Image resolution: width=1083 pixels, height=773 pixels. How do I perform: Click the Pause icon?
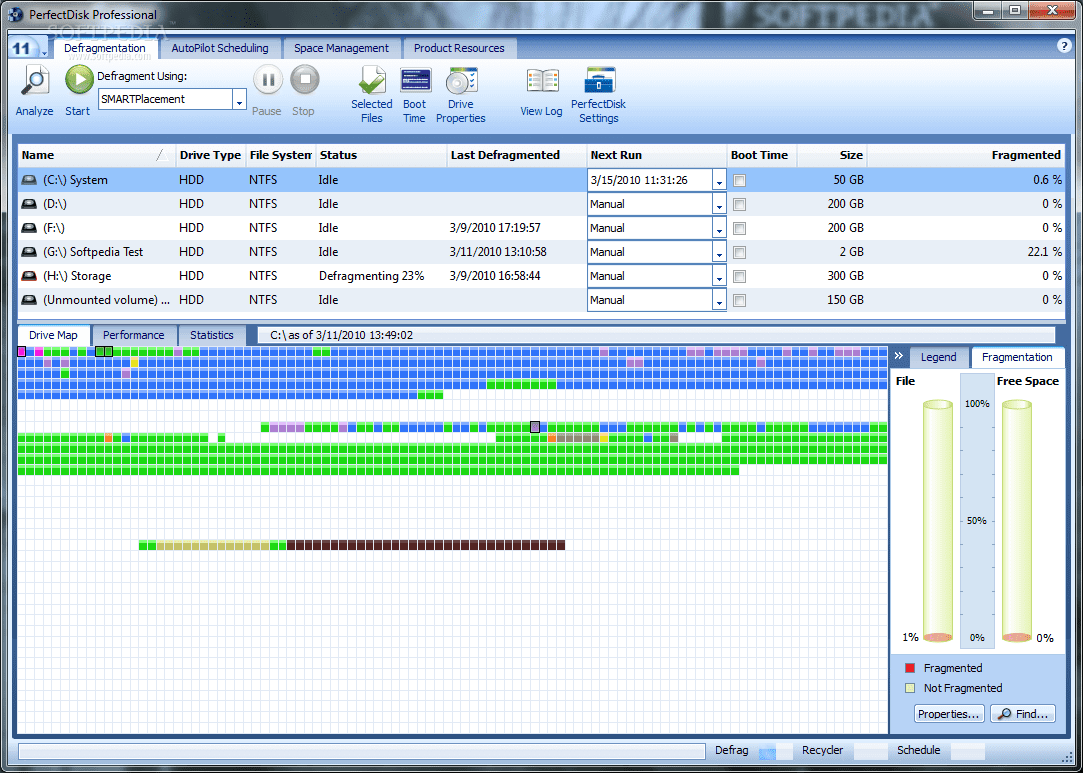click(x=268, y=80)
